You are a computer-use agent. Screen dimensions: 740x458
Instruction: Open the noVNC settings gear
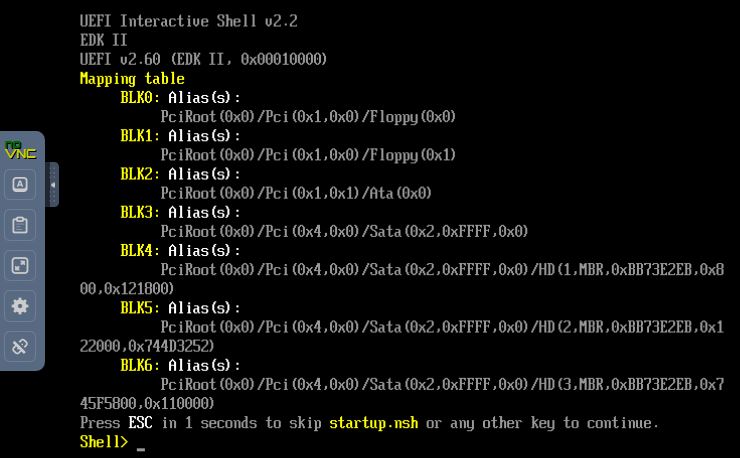(20, 306)
